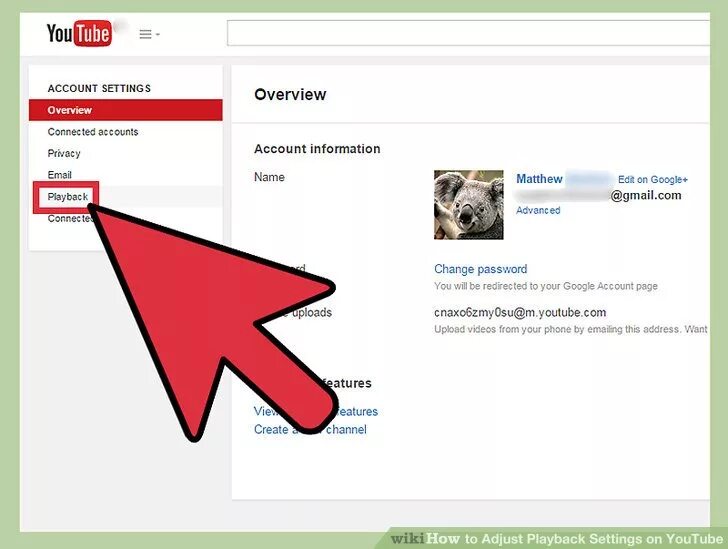This screenshot has width=728, height=549.
Task: Click the koala profile picture
Action: [x=468, y=205]
